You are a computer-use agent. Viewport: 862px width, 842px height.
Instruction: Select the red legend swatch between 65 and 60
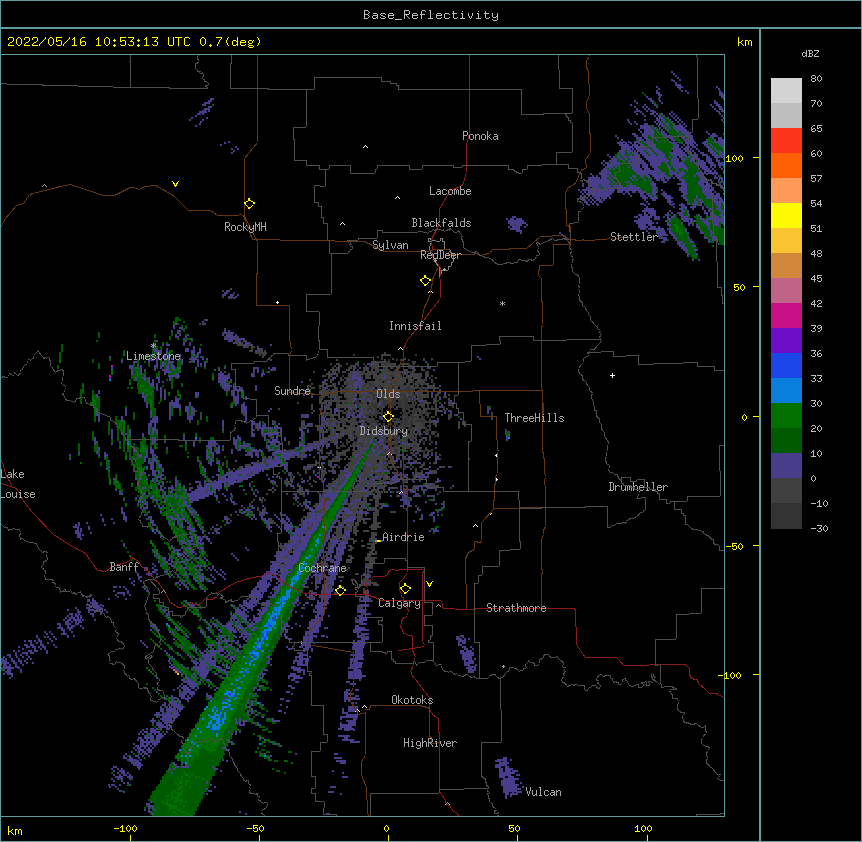[786, 140]
